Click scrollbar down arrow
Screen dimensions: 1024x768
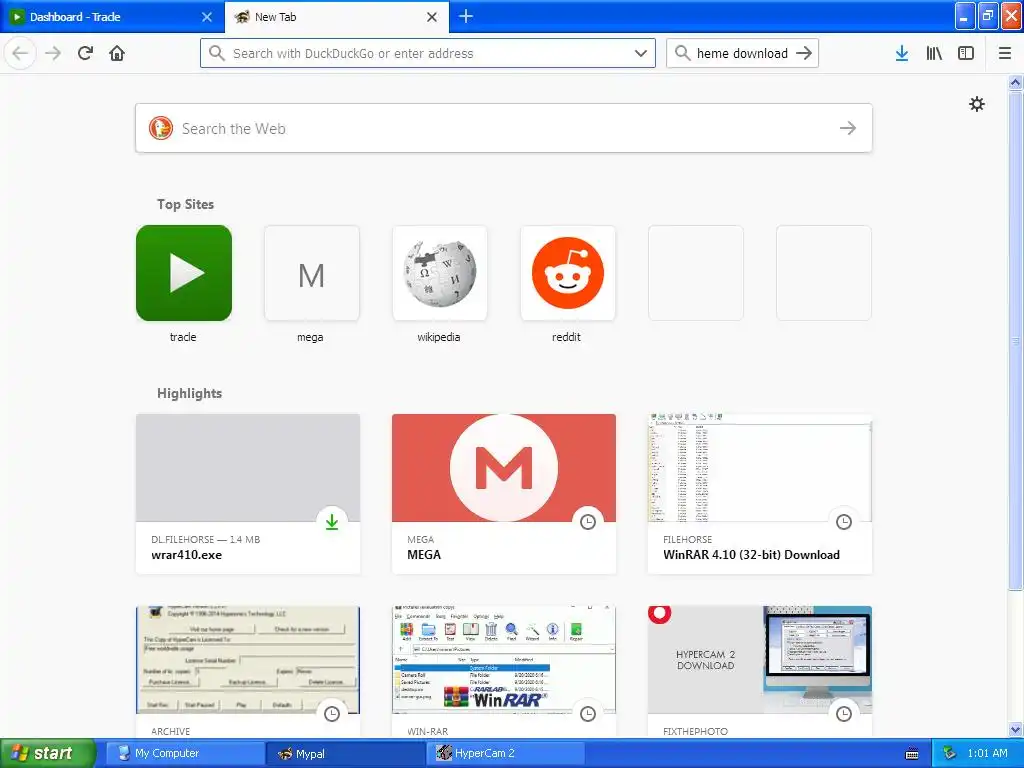[1016, 729]
